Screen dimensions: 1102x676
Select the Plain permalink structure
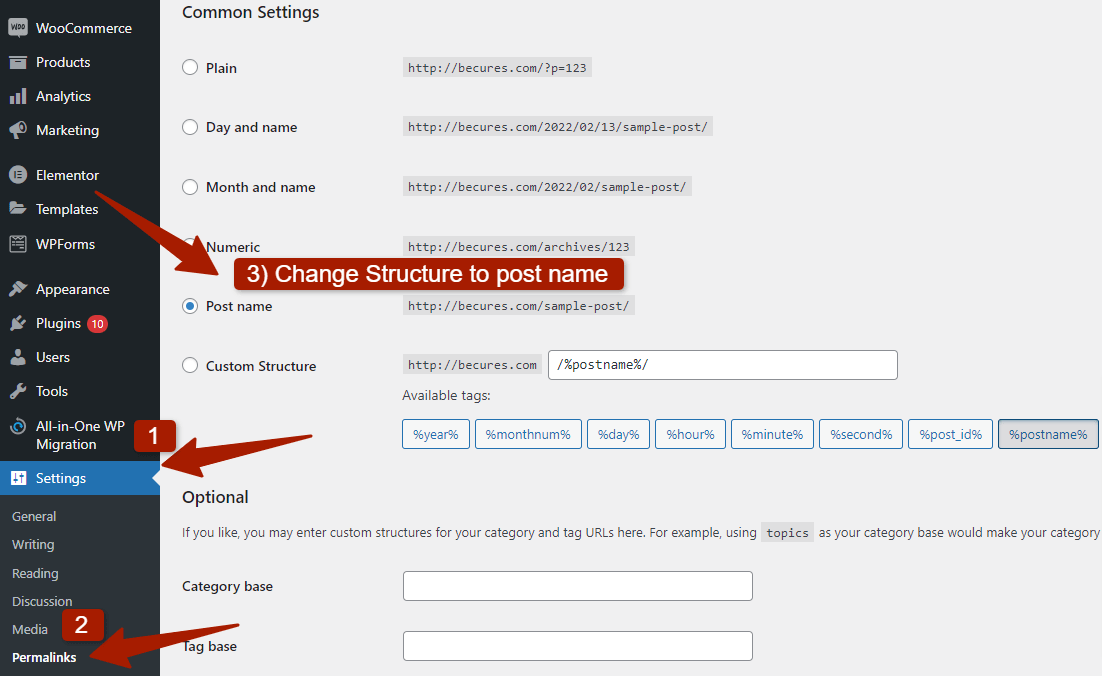coord(190,67)
